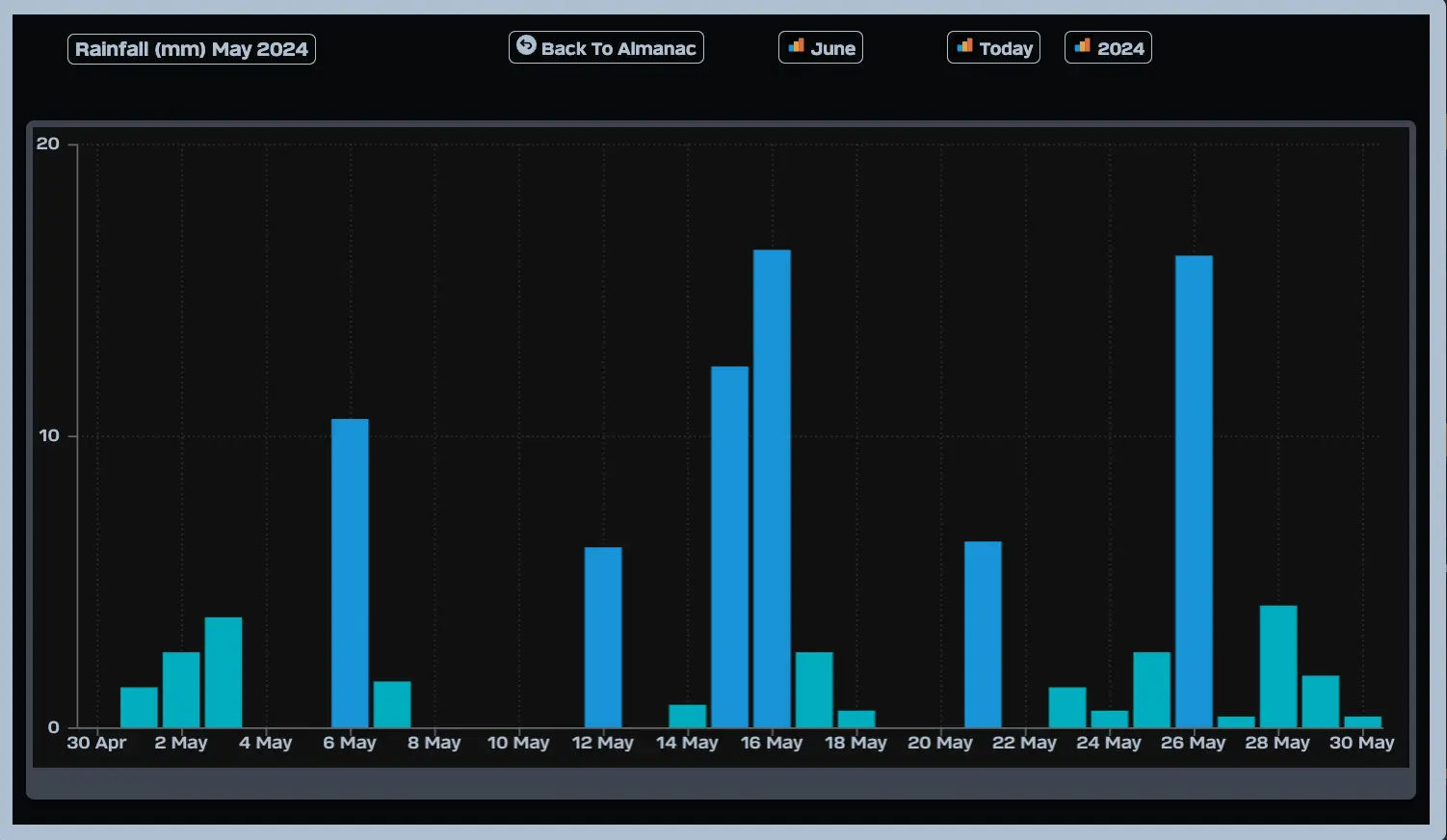Go back to the Almanac page
The width and height of the screenshot is (1447, 840).
point(606,48)
